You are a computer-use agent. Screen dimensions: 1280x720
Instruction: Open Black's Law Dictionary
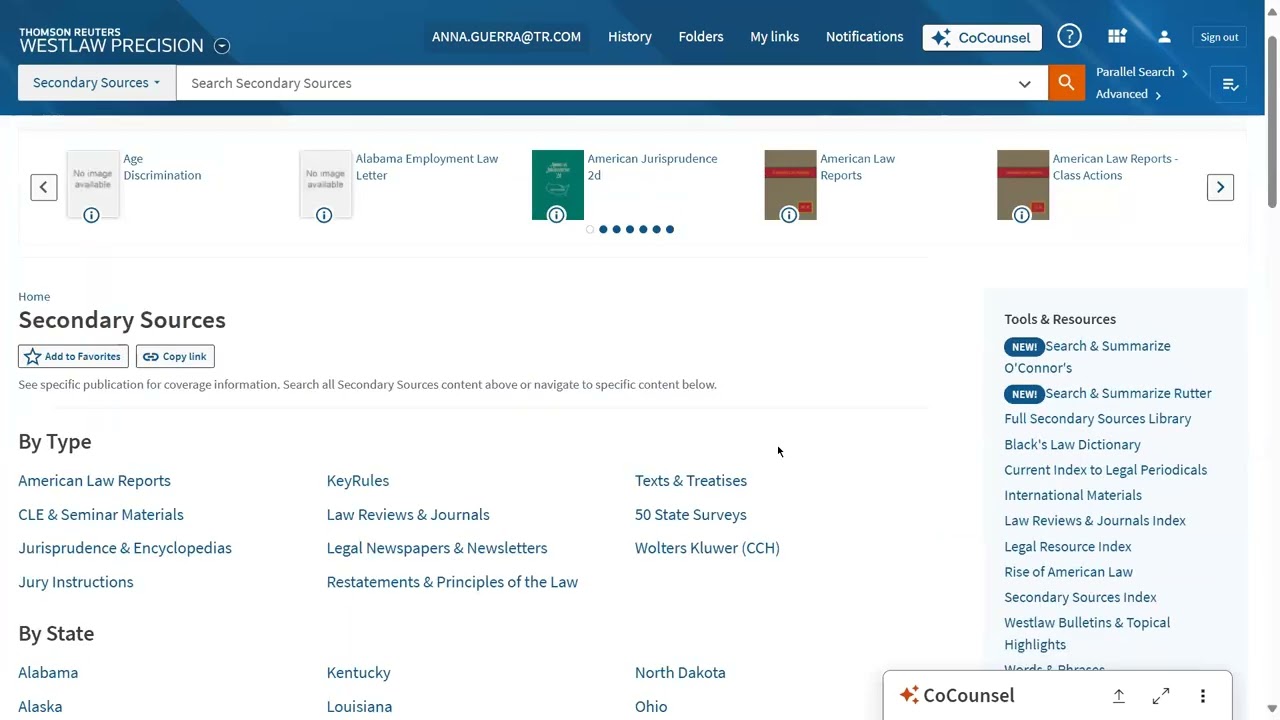click(x=1072, y=445)
